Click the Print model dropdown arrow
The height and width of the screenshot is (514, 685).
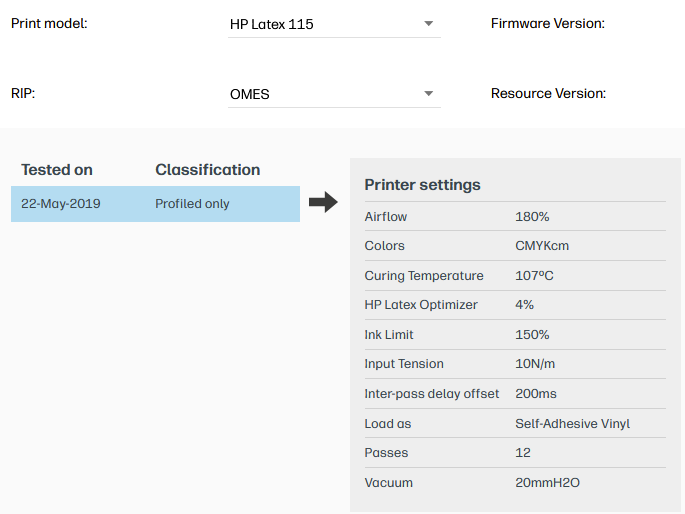pos(429,24)
